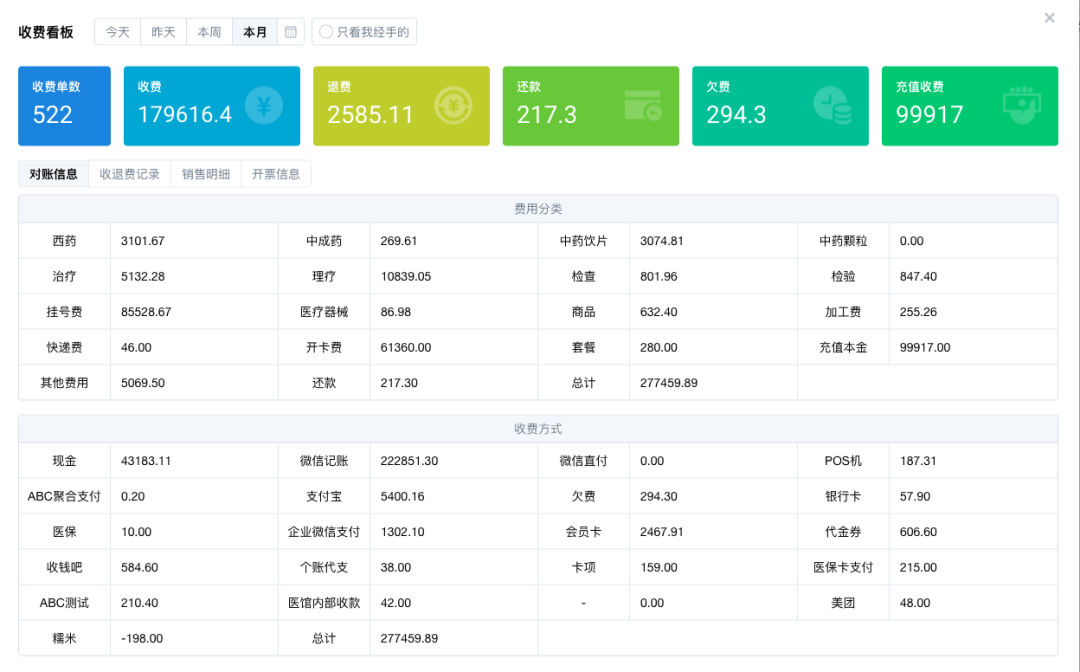
Task: Click the yen icon on 收费 card
Action: 264,105
